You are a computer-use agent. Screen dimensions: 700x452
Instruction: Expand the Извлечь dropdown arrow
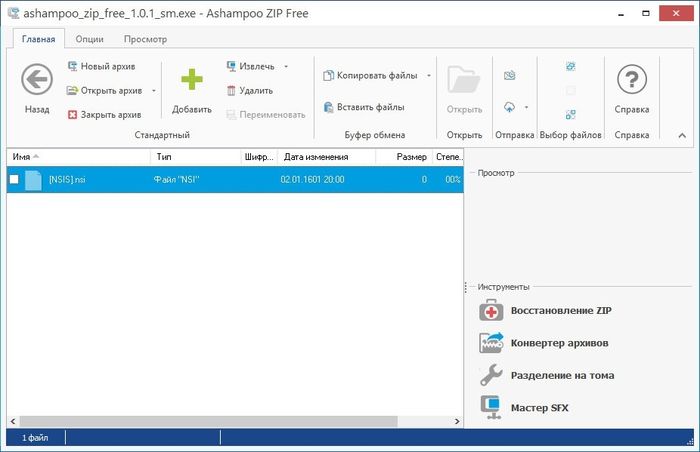click(x=286, y=67)
